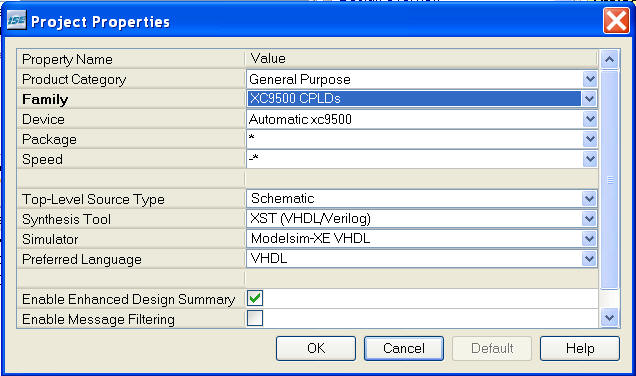Expand Top-Level Source Type dropdown arrow
Screen dimensions: 636x376
[x=589, y=199]
